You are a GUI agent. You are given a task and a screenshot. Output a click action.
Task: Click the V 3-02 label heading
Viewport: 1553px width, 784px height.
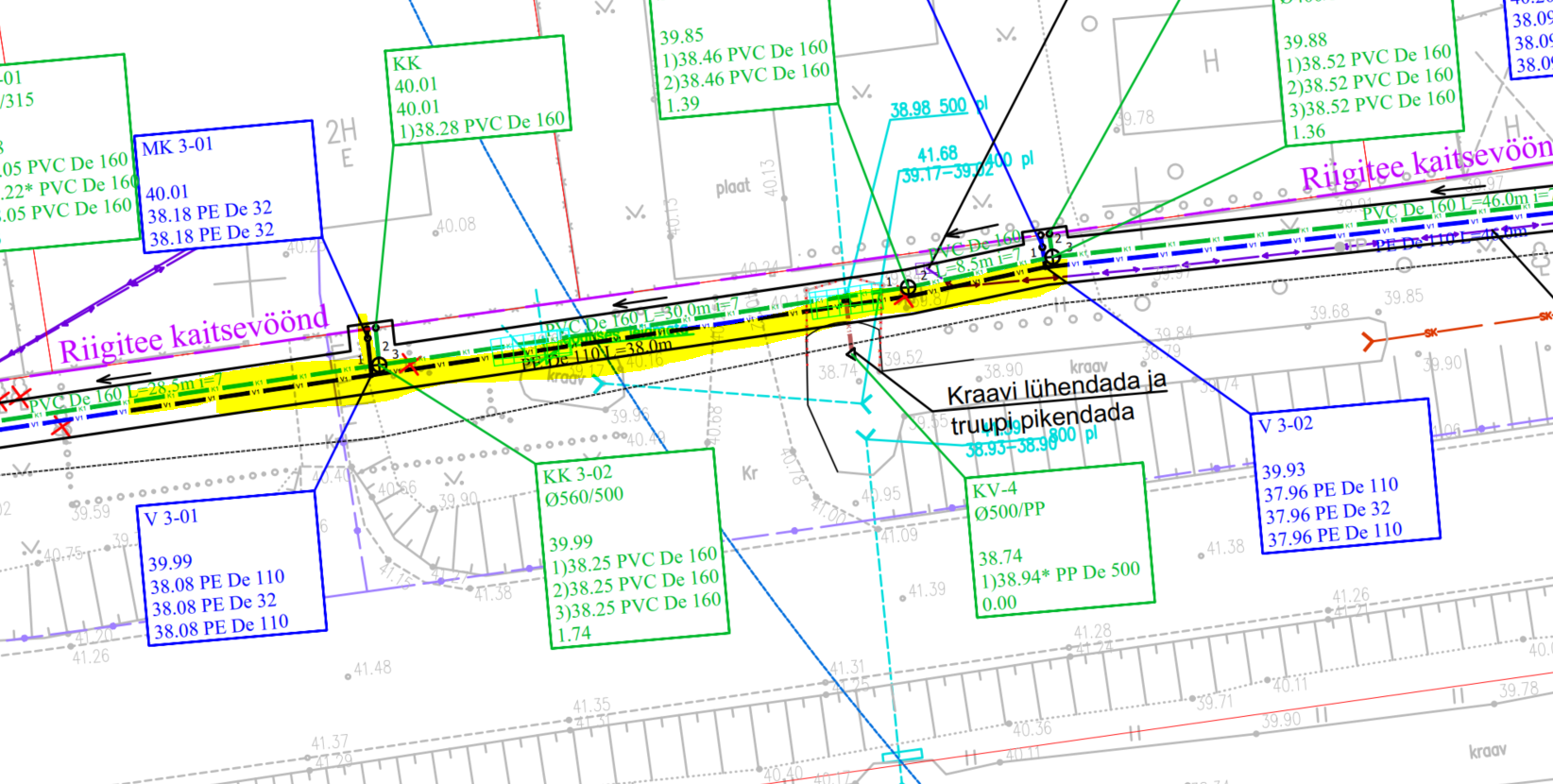coord(1287,425)
